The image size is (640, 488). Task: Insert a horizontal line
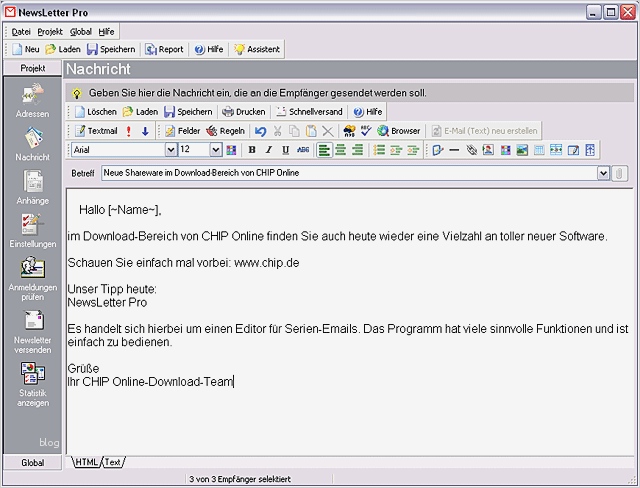click(454, 150)
